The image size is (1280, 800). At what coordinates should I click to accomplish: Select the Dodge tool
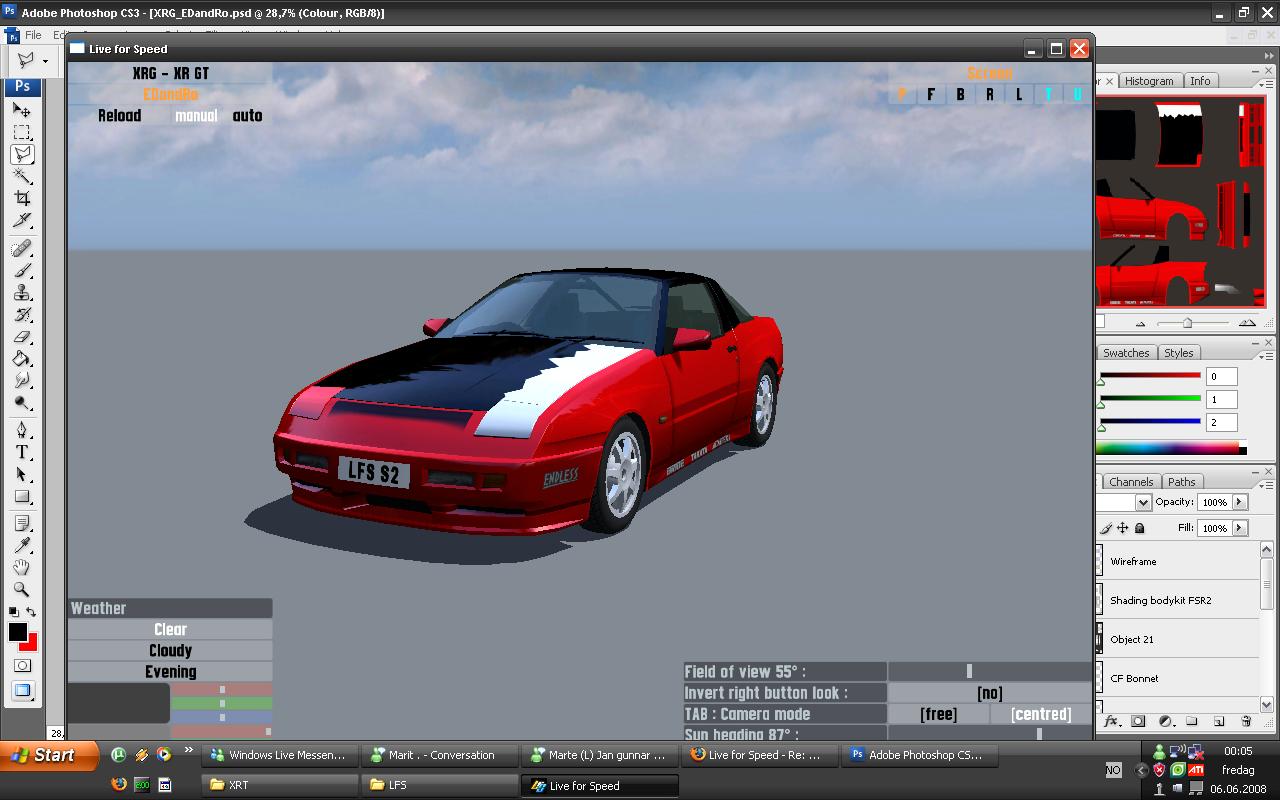[22, 403]
